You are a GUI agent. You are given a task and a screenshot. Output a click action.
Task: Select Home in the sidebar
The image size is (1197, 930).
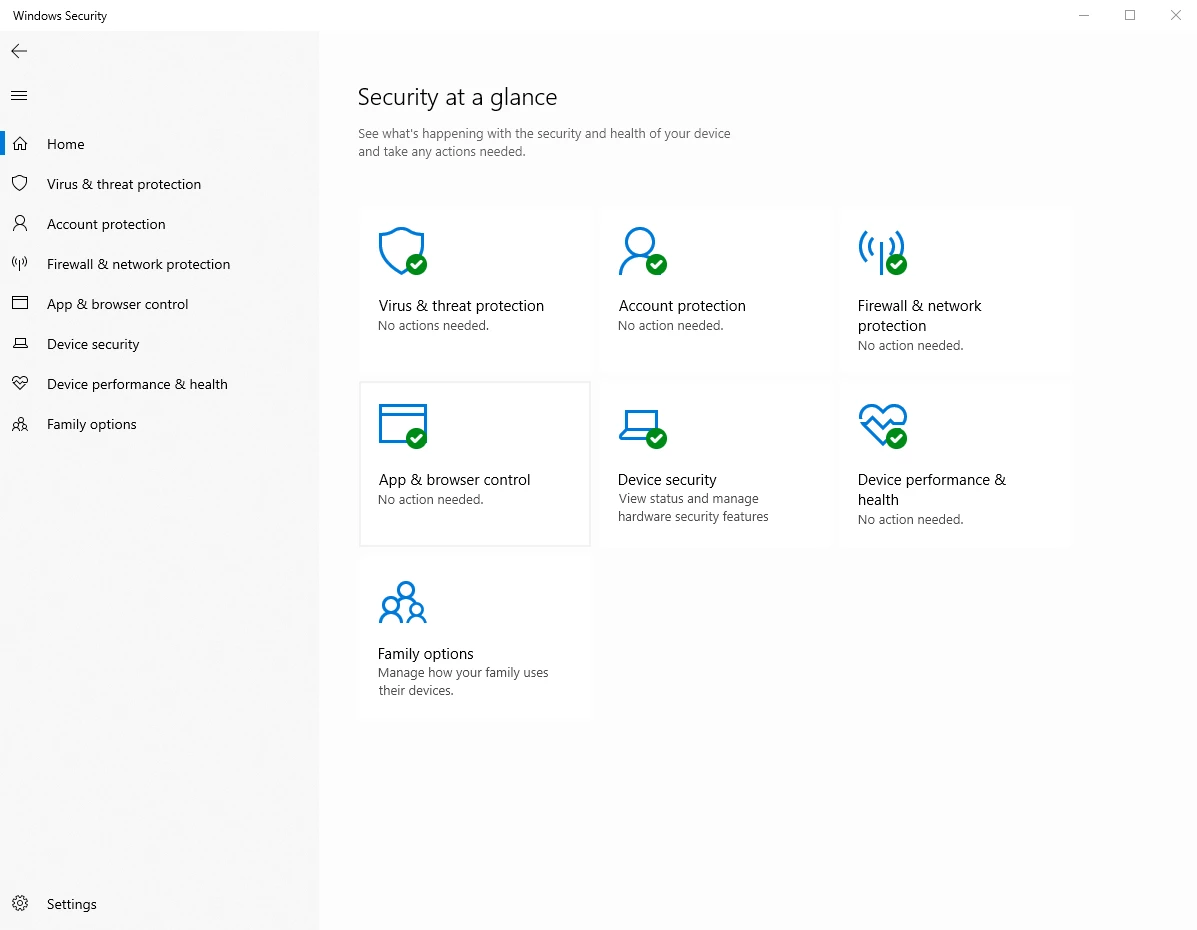(160, 144)
